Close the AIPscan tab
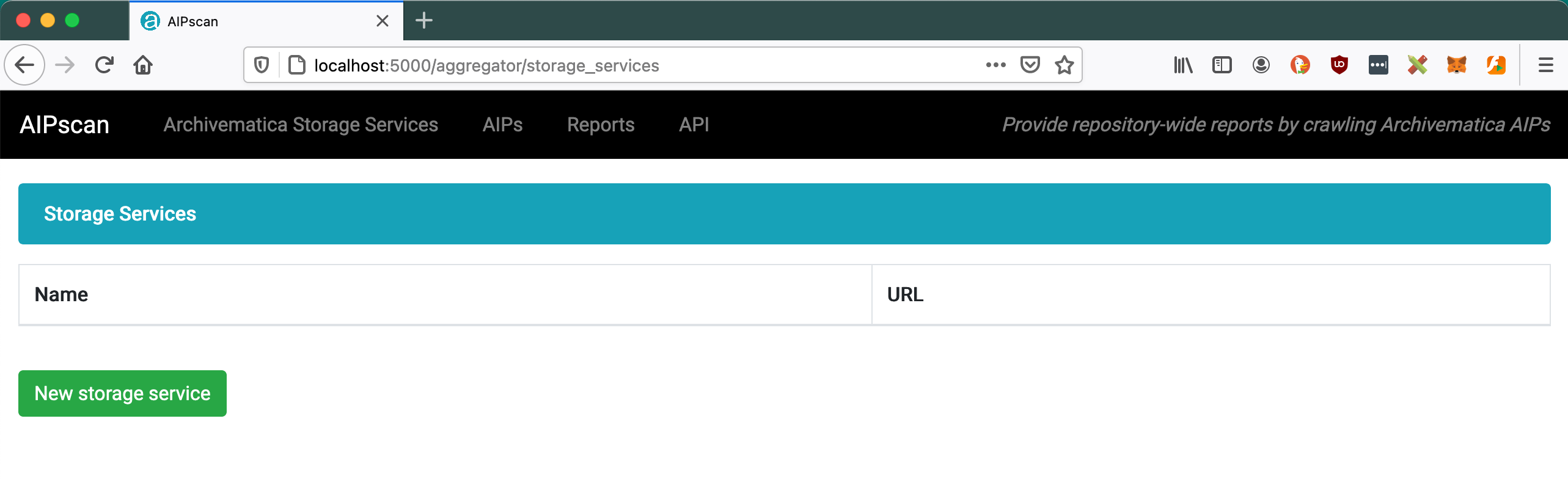The image size is (1568, 479). (383, 21)
